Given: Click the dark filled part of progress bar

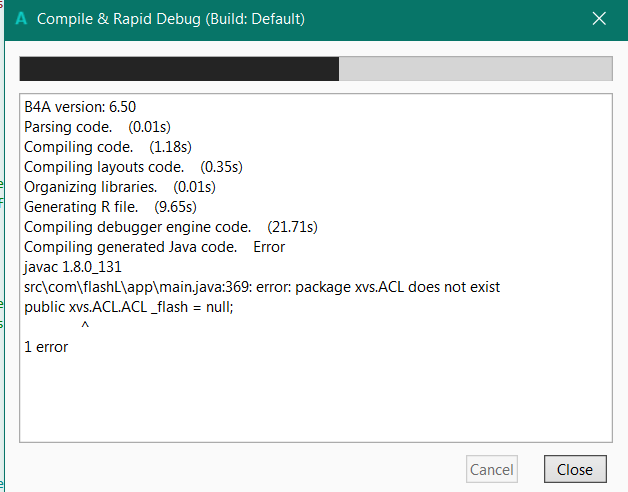Looking at the screenshot, I should click(179, 68).
